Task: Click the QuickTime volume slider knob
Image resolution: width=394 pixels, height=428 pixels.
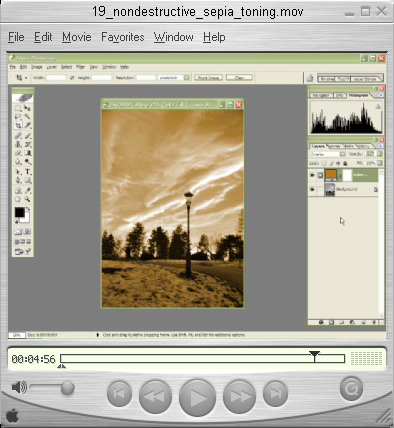Action: point(68,388)
